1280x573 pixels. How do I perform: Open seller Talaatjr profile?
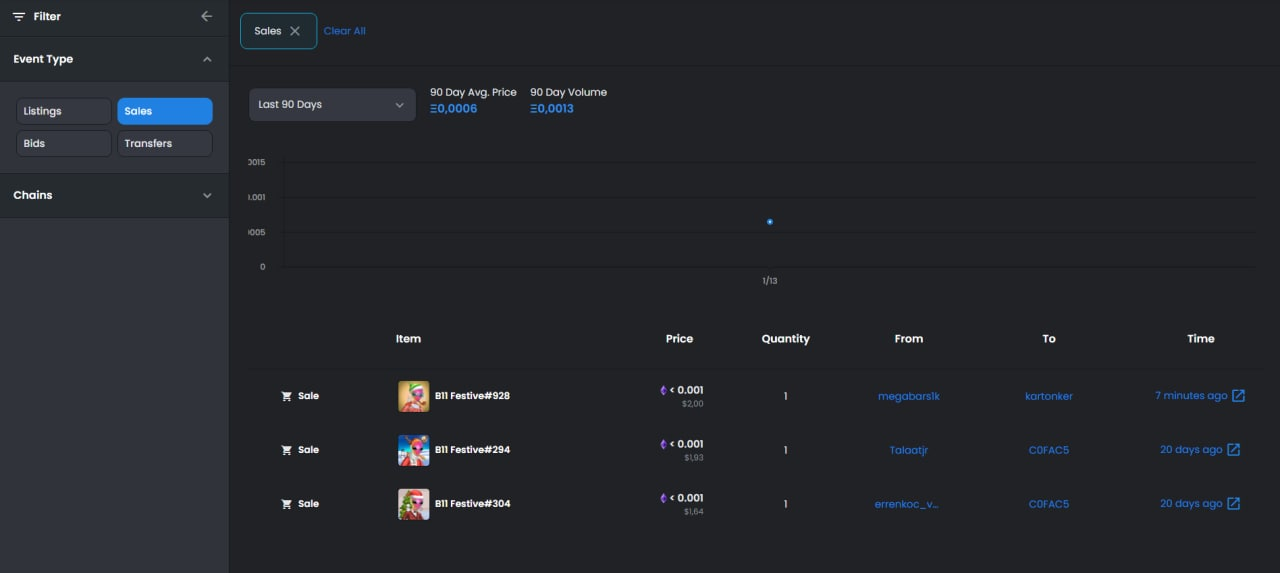(909, 450)
